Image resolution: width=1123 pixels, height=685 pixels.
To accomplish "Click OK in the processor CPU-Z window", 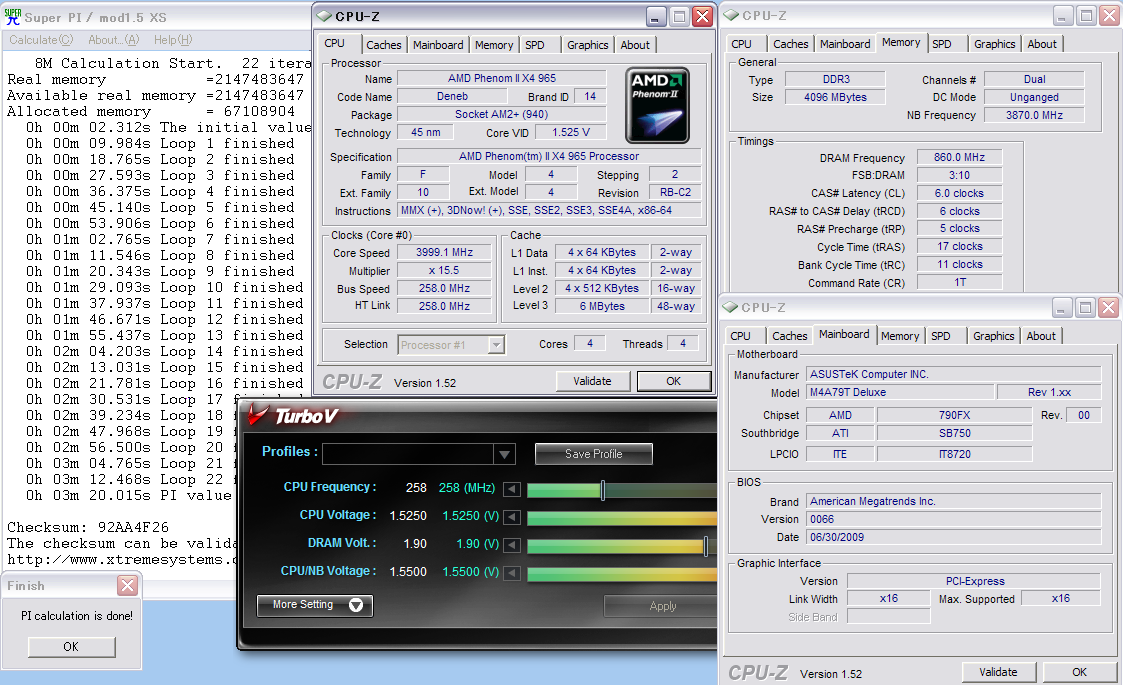I will point(674,381).
